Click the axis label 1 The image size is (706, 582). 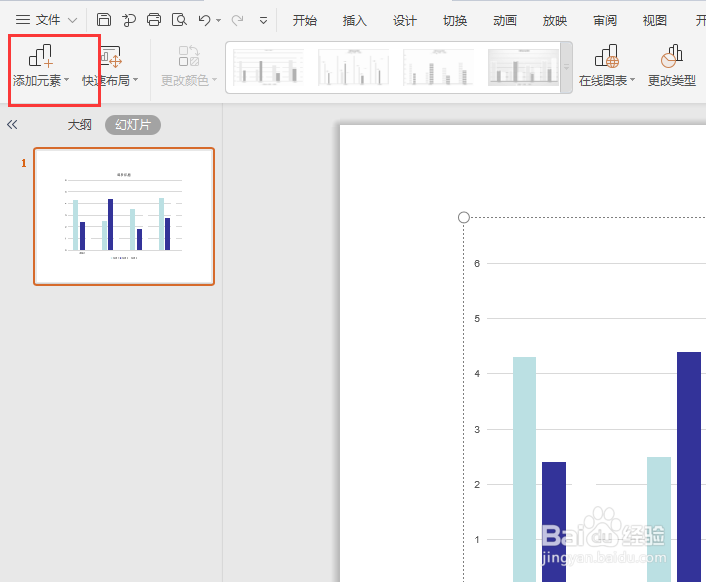(x=477, y=539)
